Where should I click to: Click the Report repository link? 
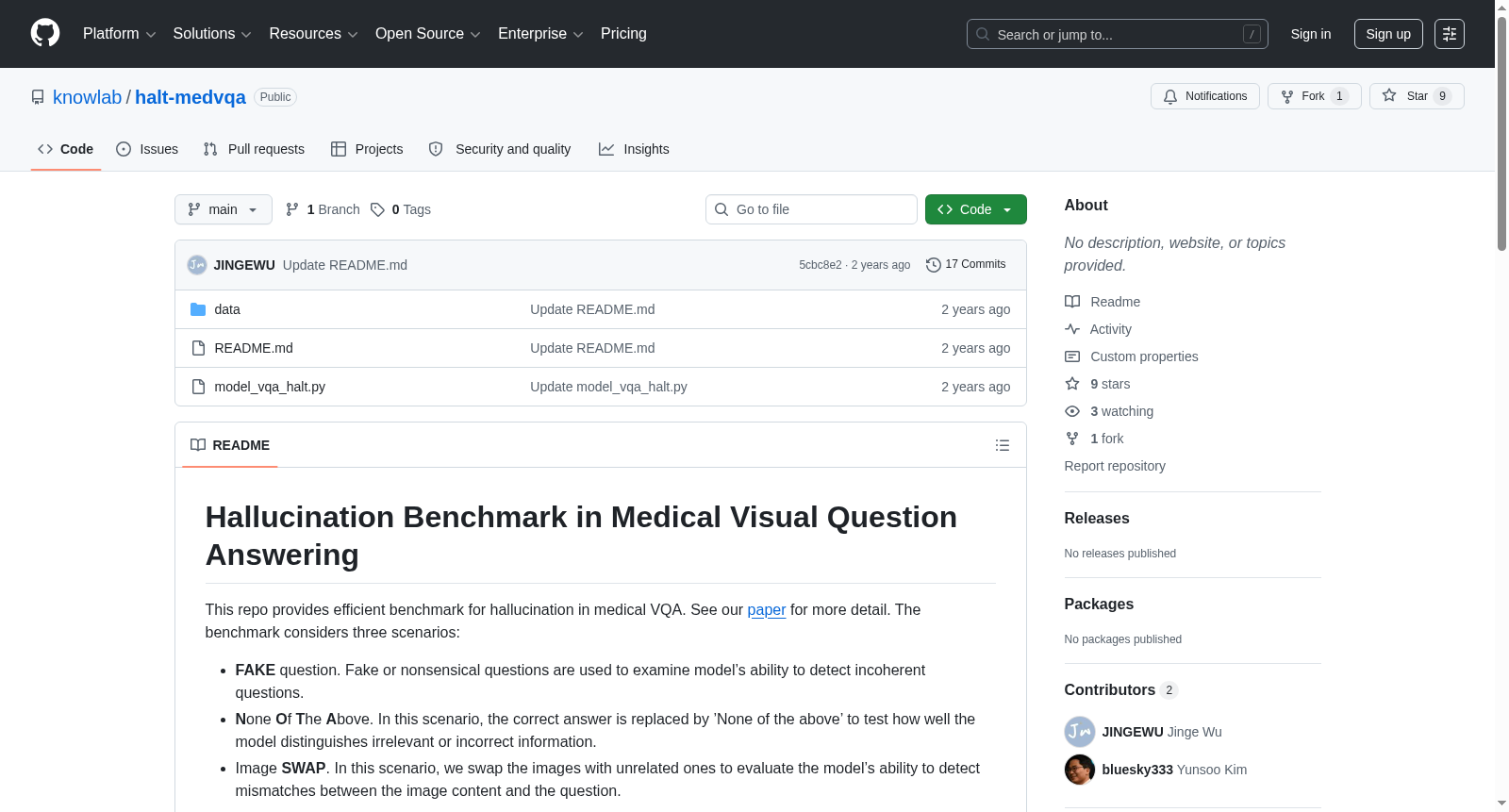(1115, 466)
